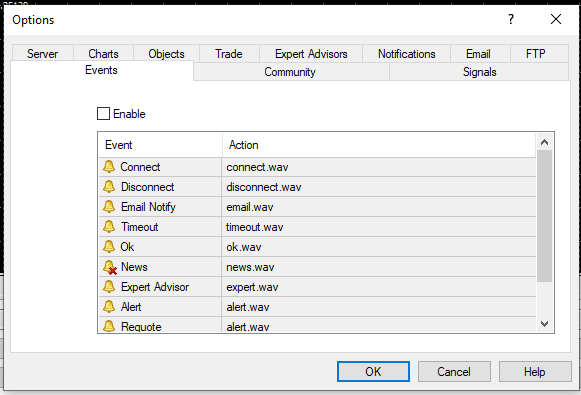Click the Timeout event bell icon
Screen dimensions: 581x395
pyautogui.click(x=109, y=227)
